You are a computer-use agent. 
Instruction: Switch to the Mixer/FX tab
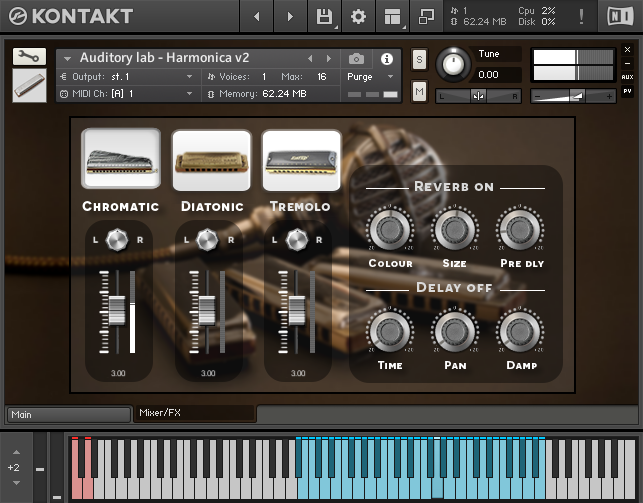[195, 413]
